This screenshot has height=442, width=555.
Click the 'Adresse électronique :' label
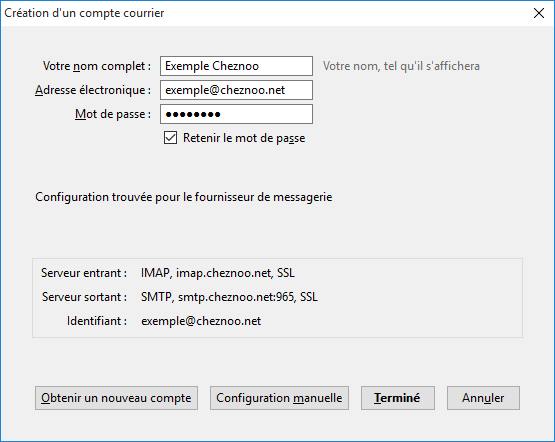tap(93, 90)
